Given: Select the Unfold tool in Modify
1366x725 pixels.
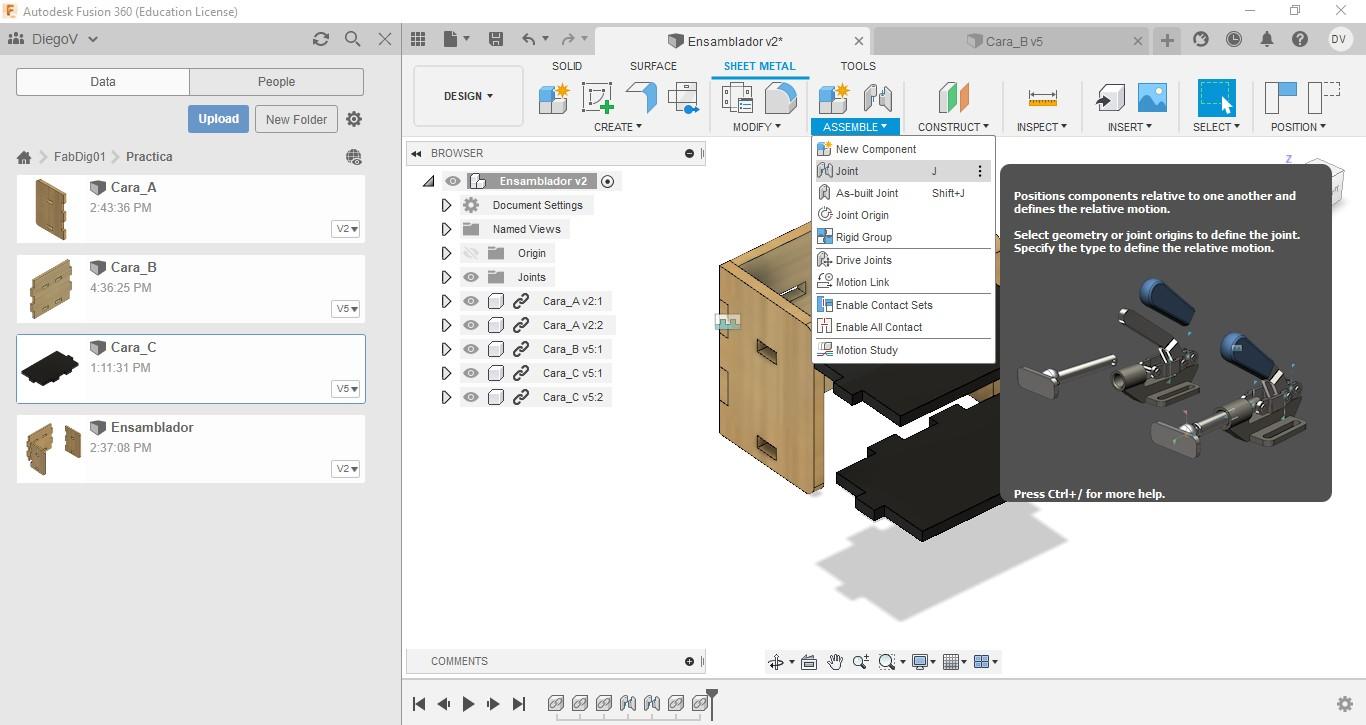Looking at the screenshot, I should pyautogui.click(x=737, y=98).
